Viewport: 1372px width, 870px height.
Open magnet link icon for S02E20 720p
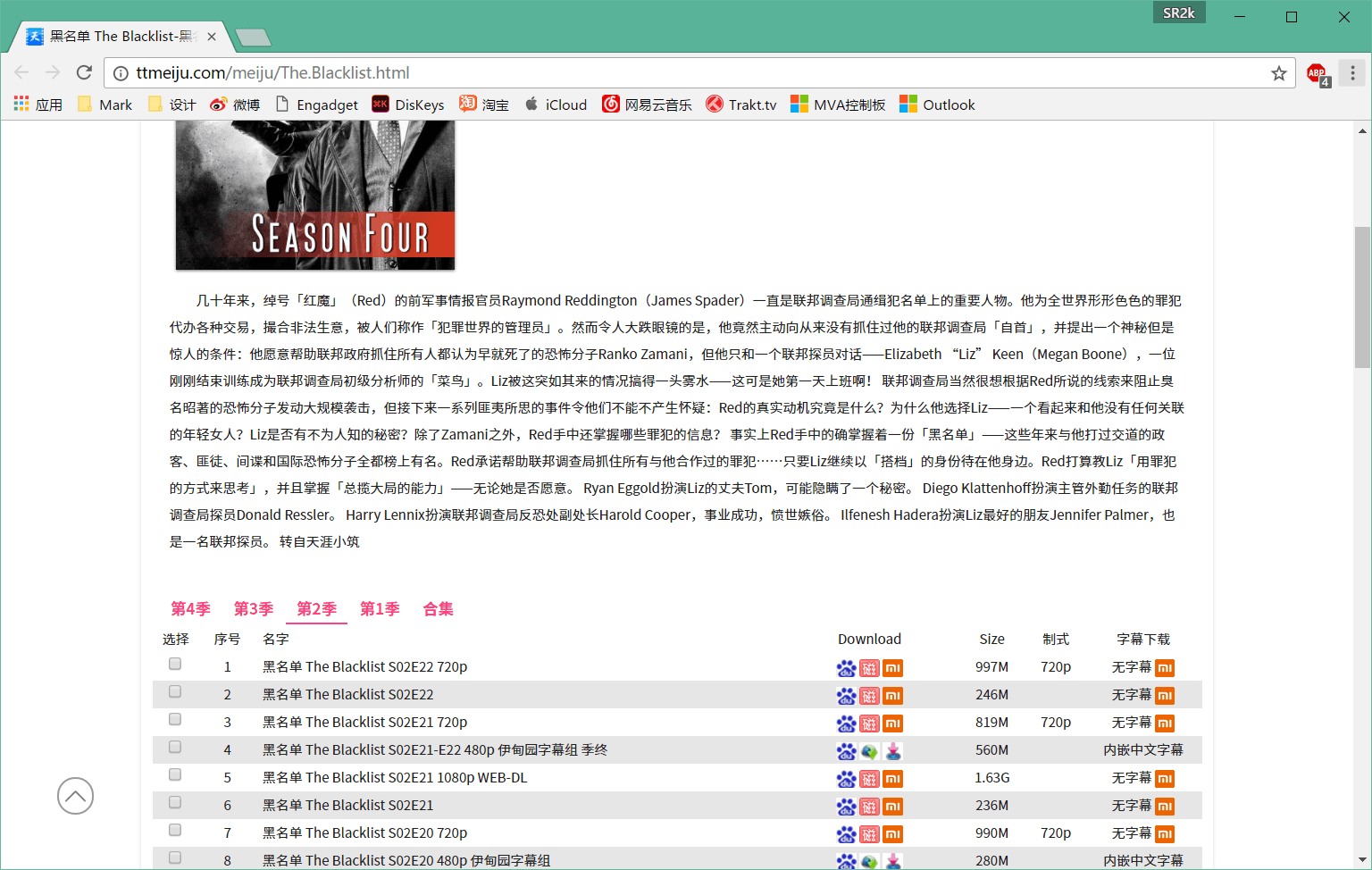tap(869, 834)
